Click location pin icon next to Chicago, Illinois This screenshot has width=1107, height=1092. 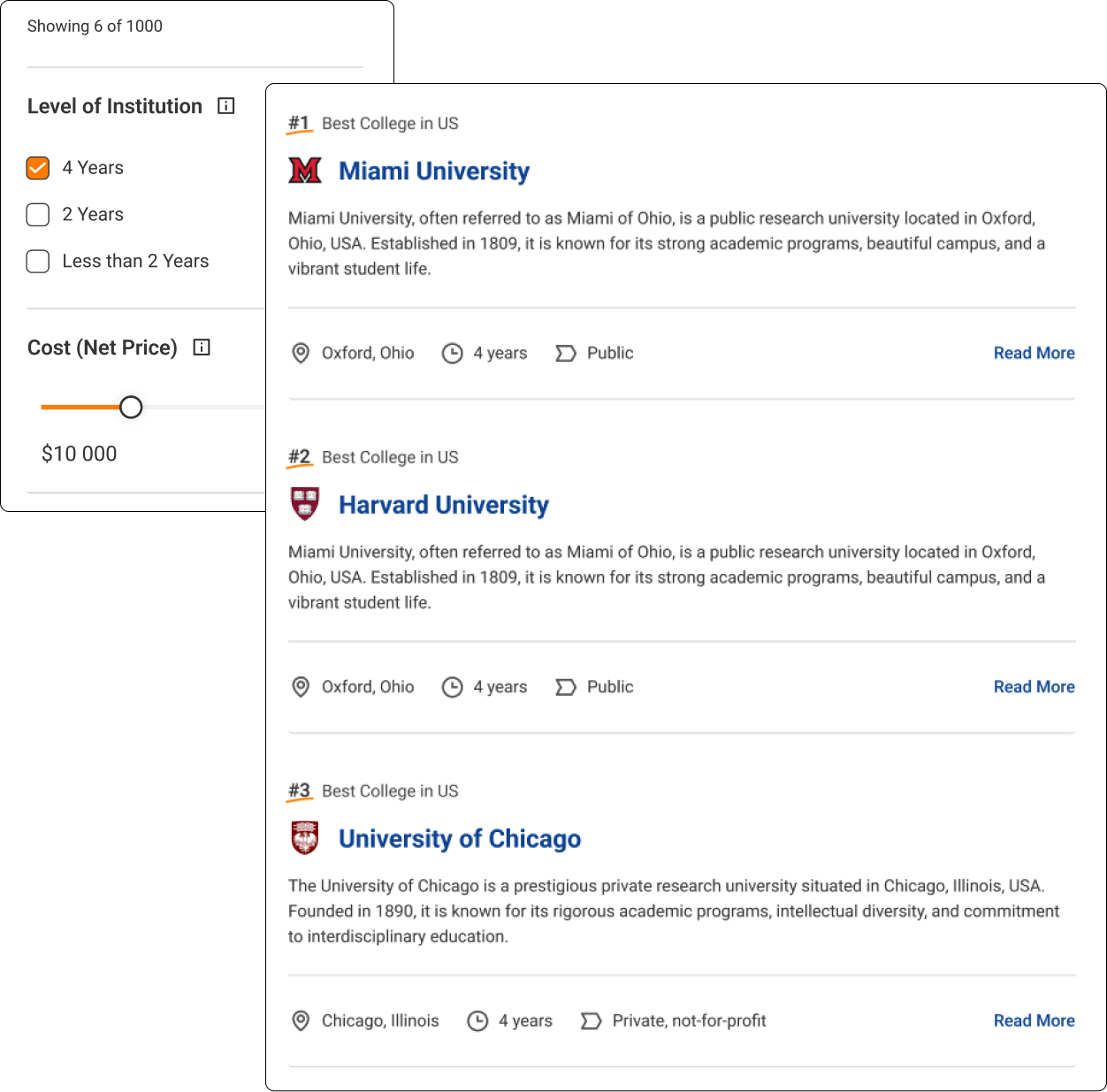click(301, 1021)
